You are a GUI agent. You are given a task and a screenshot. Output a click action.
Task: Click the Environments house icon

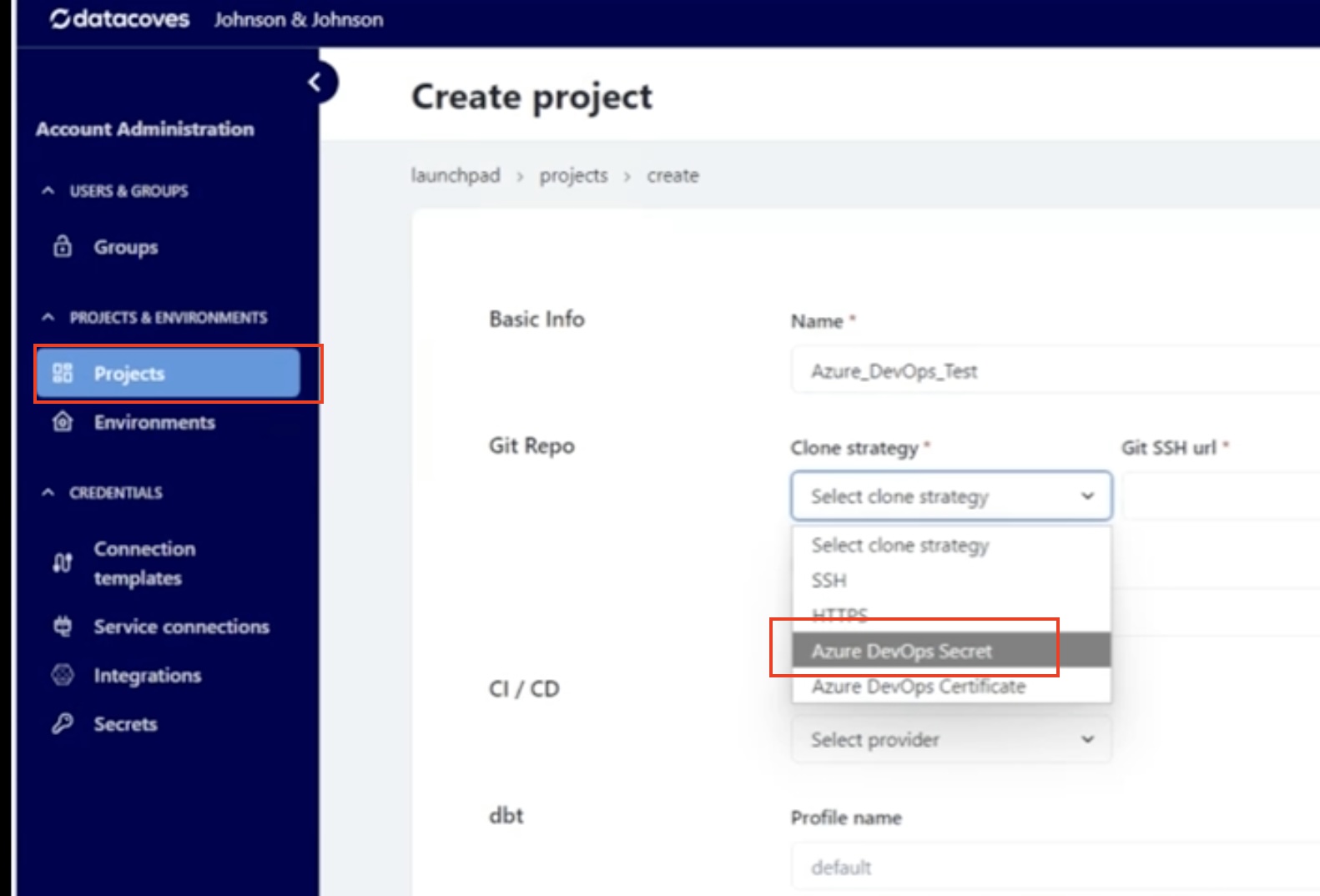pos(63,421)
